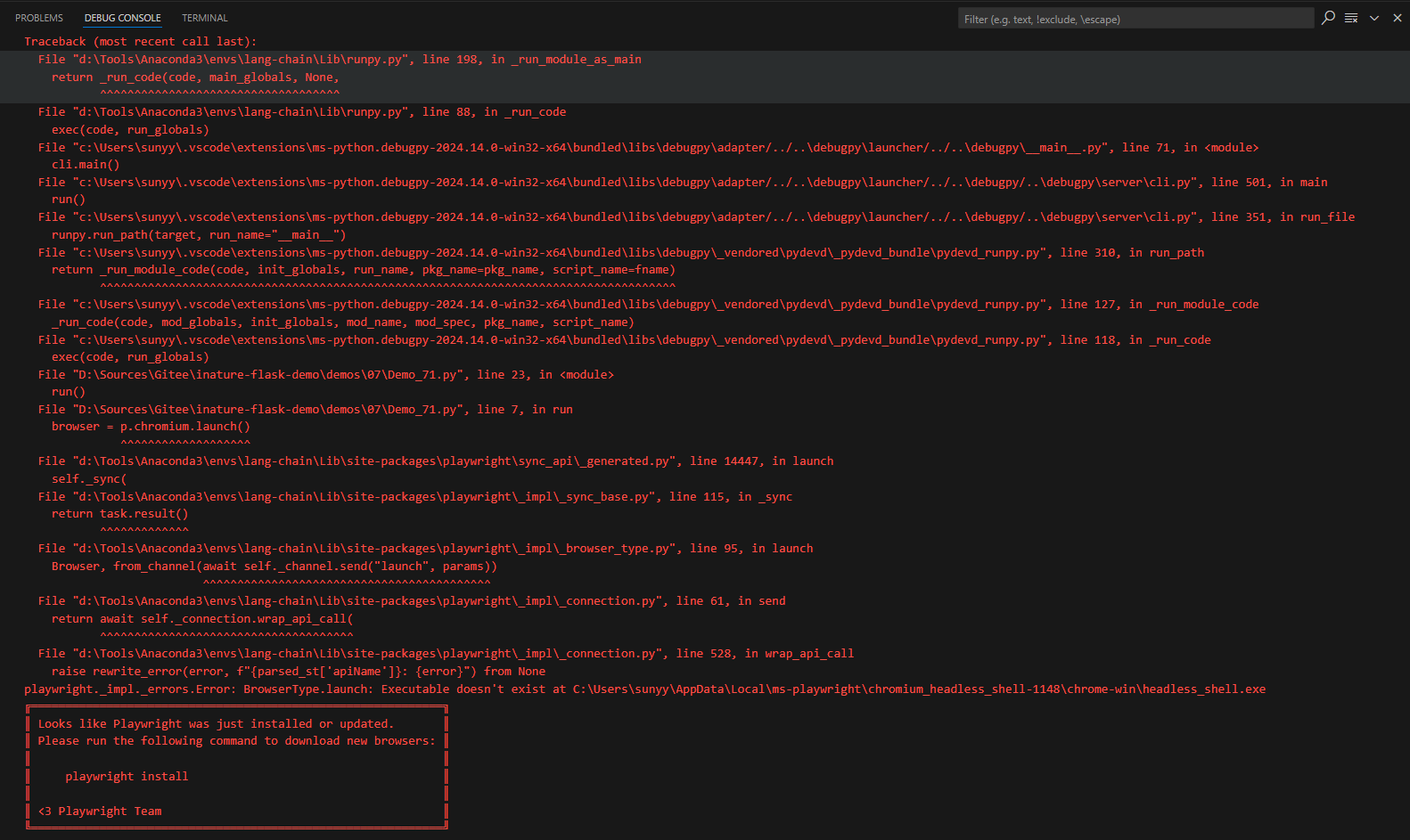Viewport: 1410px width, 840px height.
Task: Click the 'playwright install' command text
Action: [x=127, y=777]
